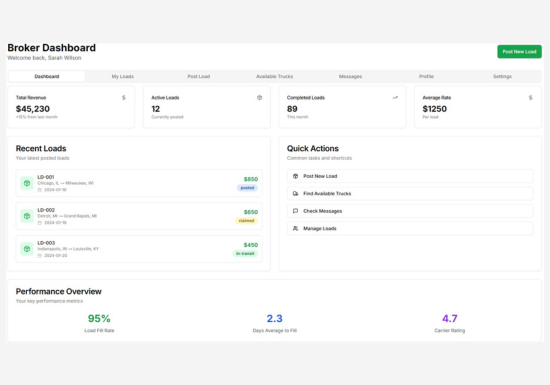Image resolution: width=550 pixels, height=385 pixels.
Task: Click '+15% from last month' text
Action: 36,117
